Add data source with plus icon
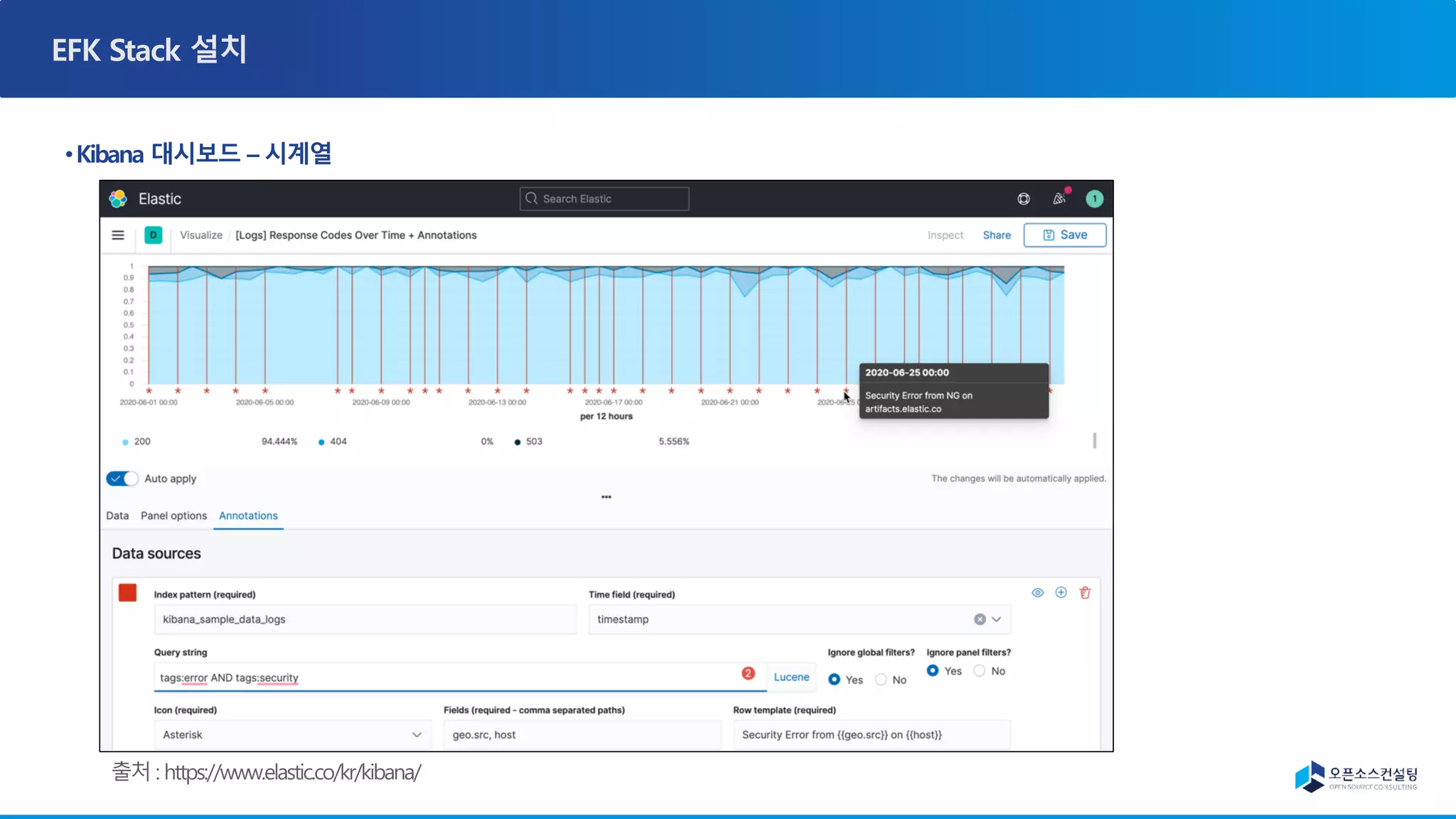This screenshot has height=819, width=1456. (1061, 593)
